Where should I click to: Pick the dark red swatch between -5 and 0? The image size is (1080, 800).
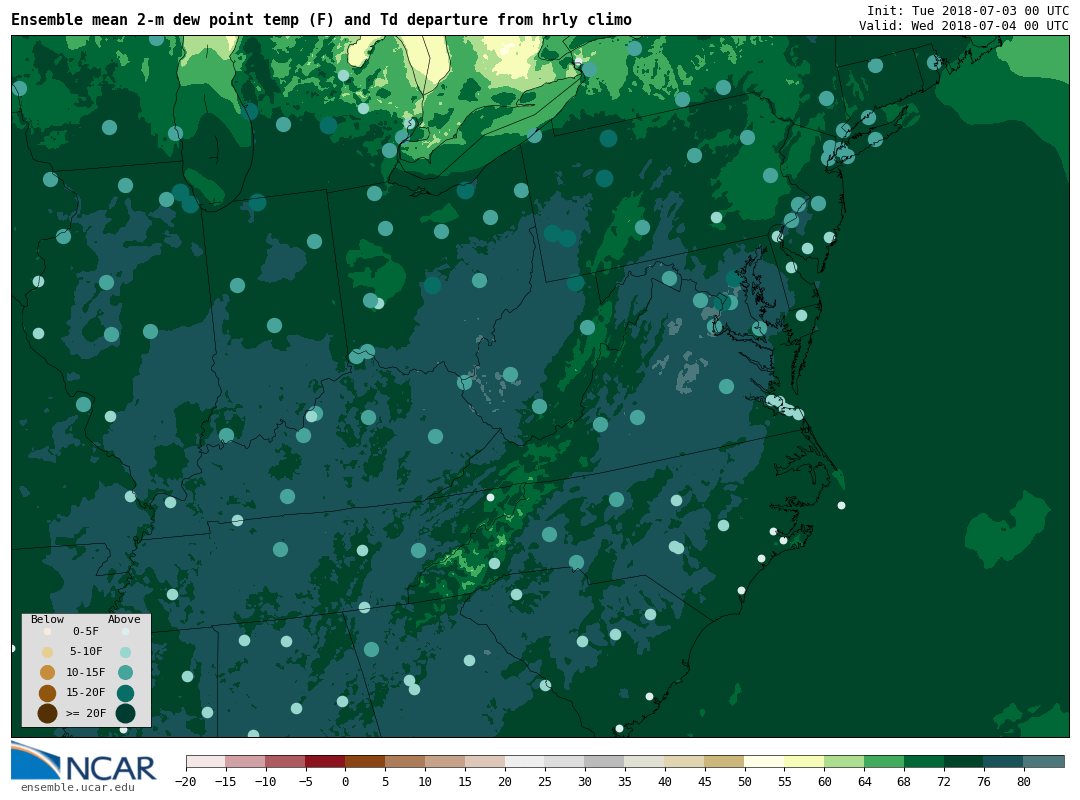(325, 761)
